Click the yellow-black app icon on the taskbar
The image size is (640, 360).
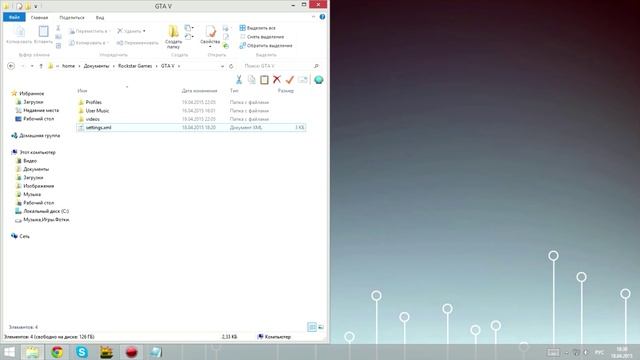click(x=107, y=352)
